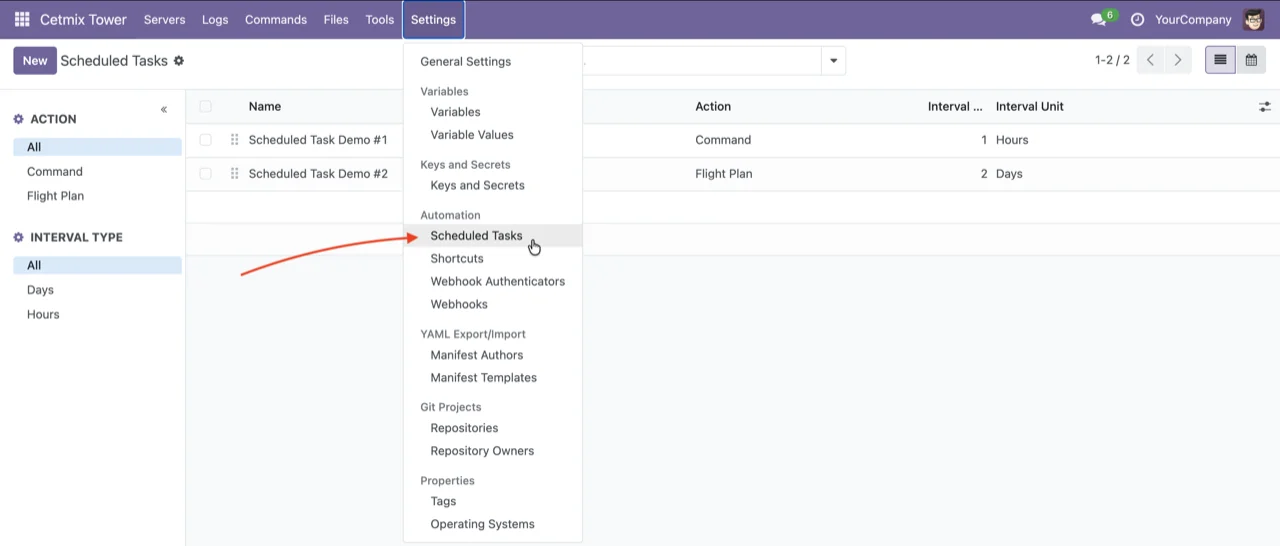
Task: Grab drag handle of Scheduled Task Demo #2
Action: coord(234,174)
